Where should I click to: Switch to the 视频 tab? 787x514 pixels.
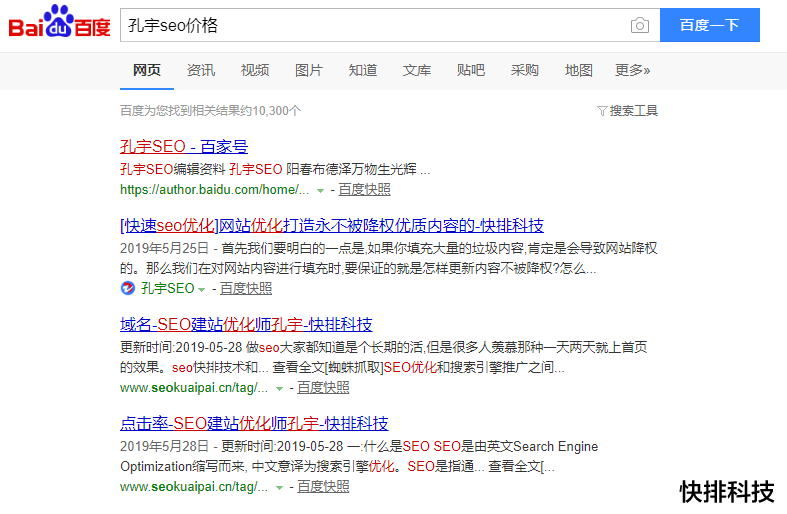[x=255, y=70]
